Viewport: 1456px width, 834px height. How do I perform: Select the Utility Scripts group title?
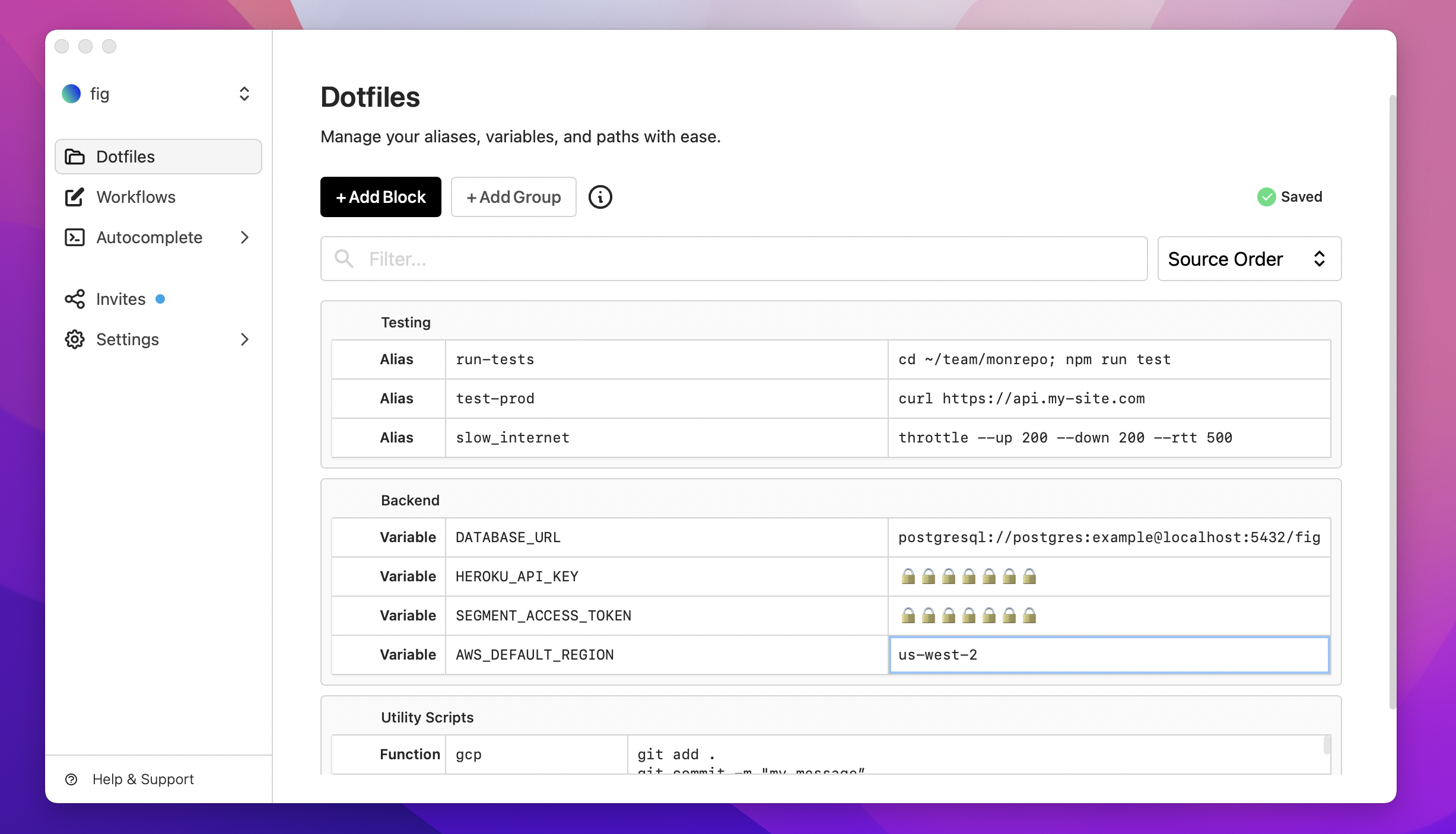point(427,717)
